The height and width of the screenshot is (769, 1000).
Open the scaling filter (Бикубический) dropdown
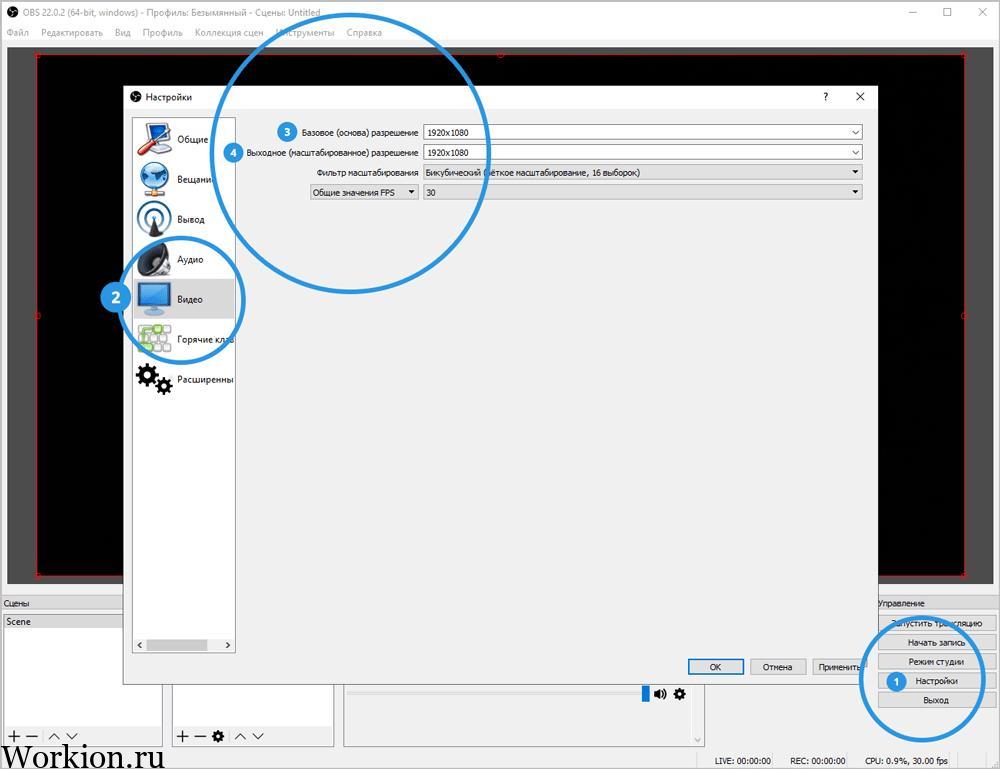pyautogui.click(x=643, y=172)
